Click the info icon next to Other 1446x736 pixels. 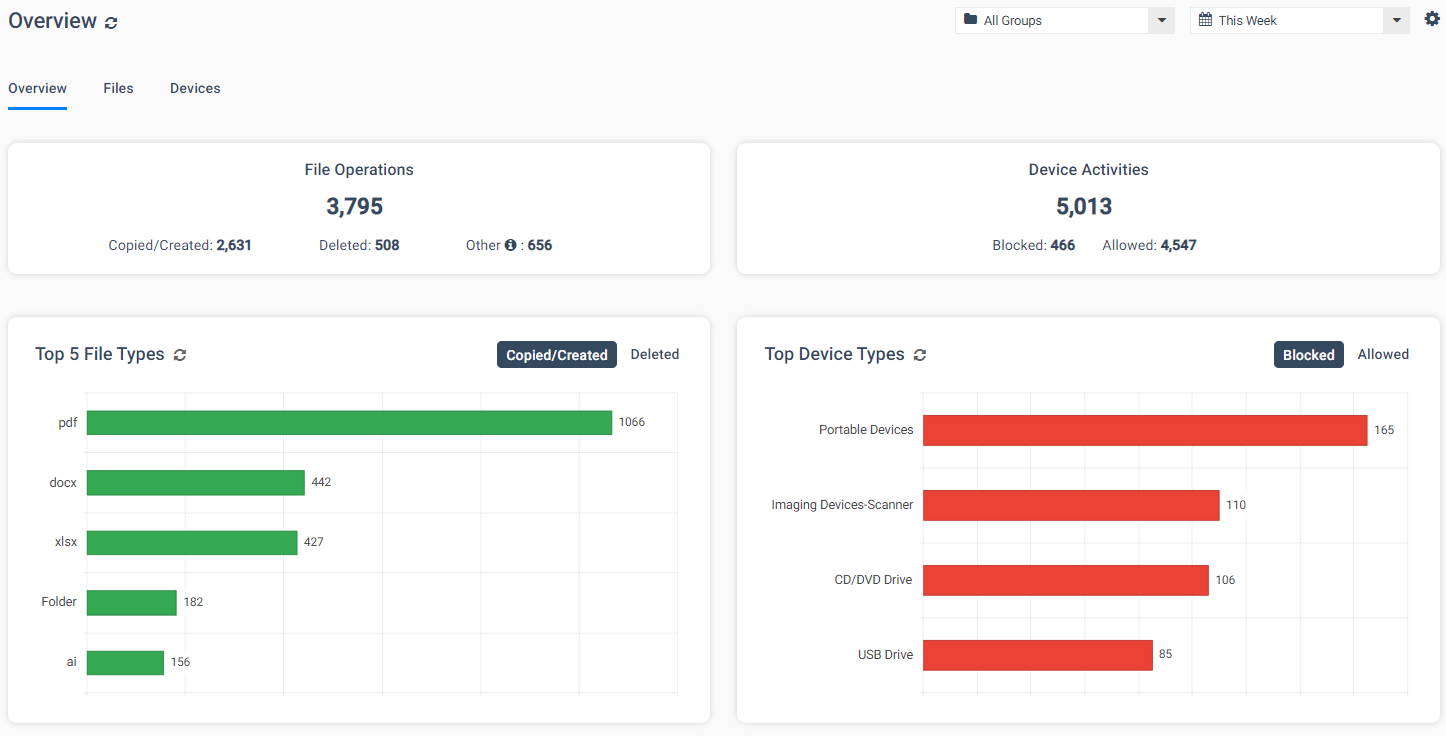click(x=510, y=245)
